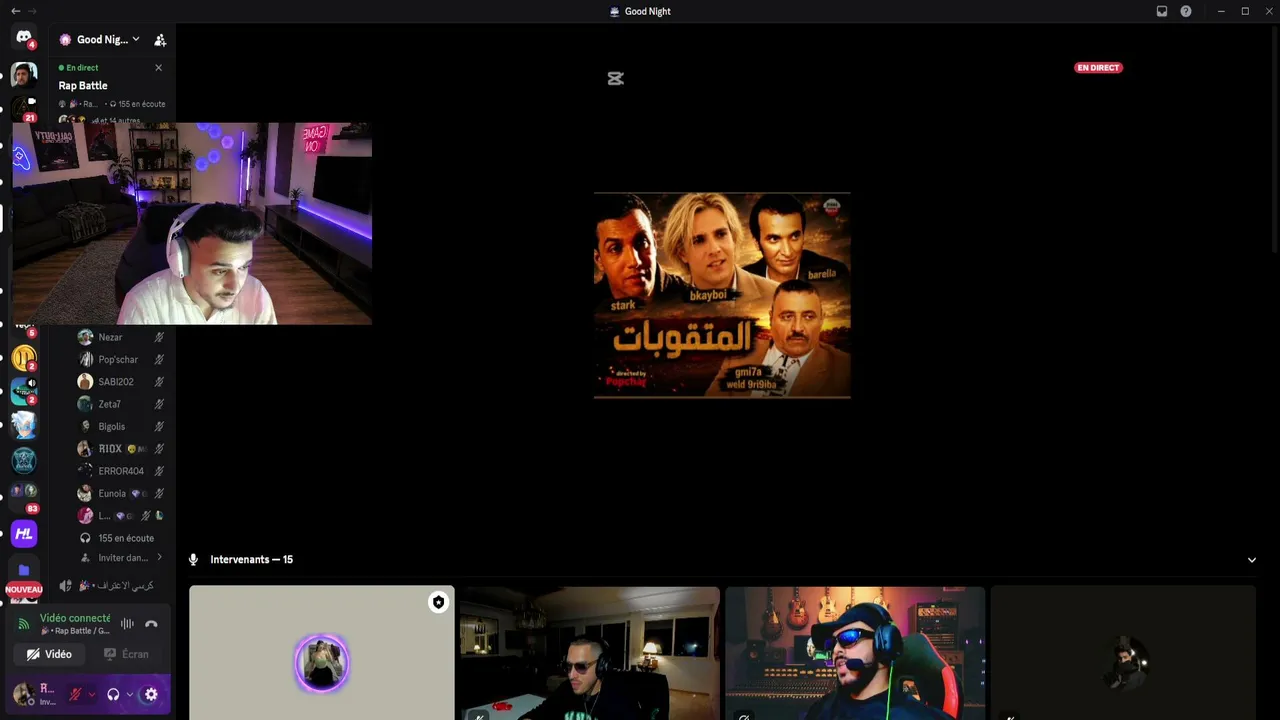
Task: Select listener Nezar in the list
Action: 120,338
